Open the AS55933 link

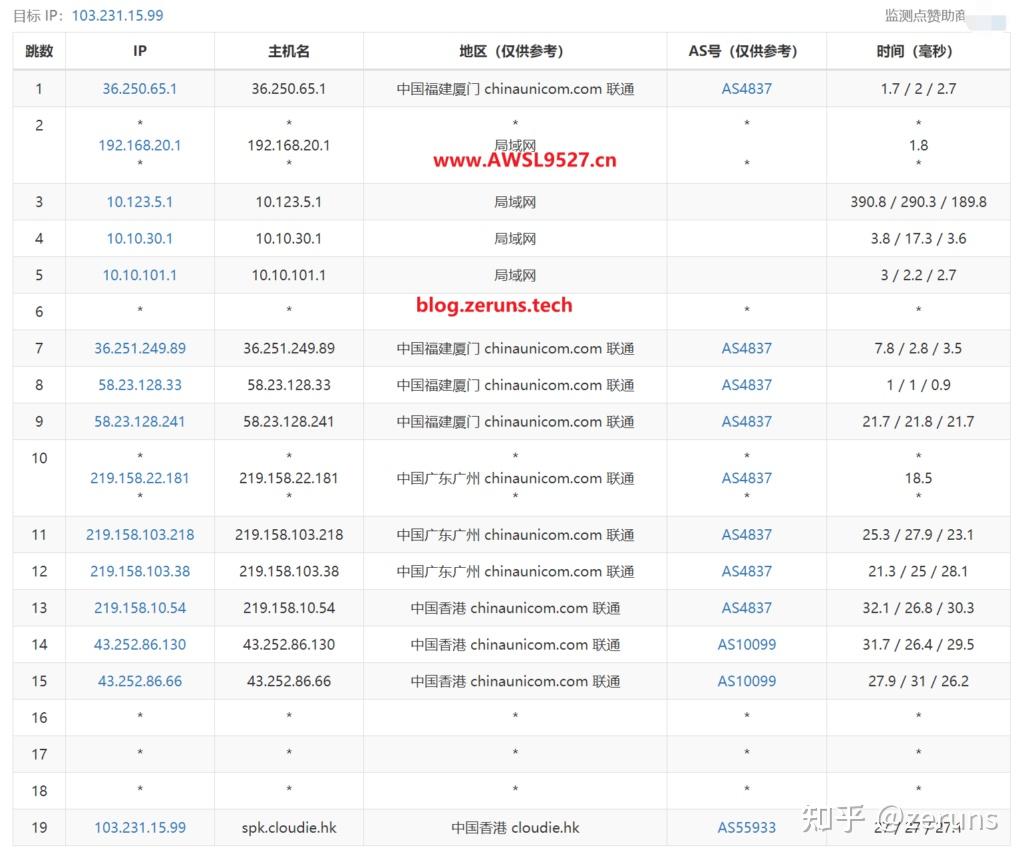click(746, 827)
